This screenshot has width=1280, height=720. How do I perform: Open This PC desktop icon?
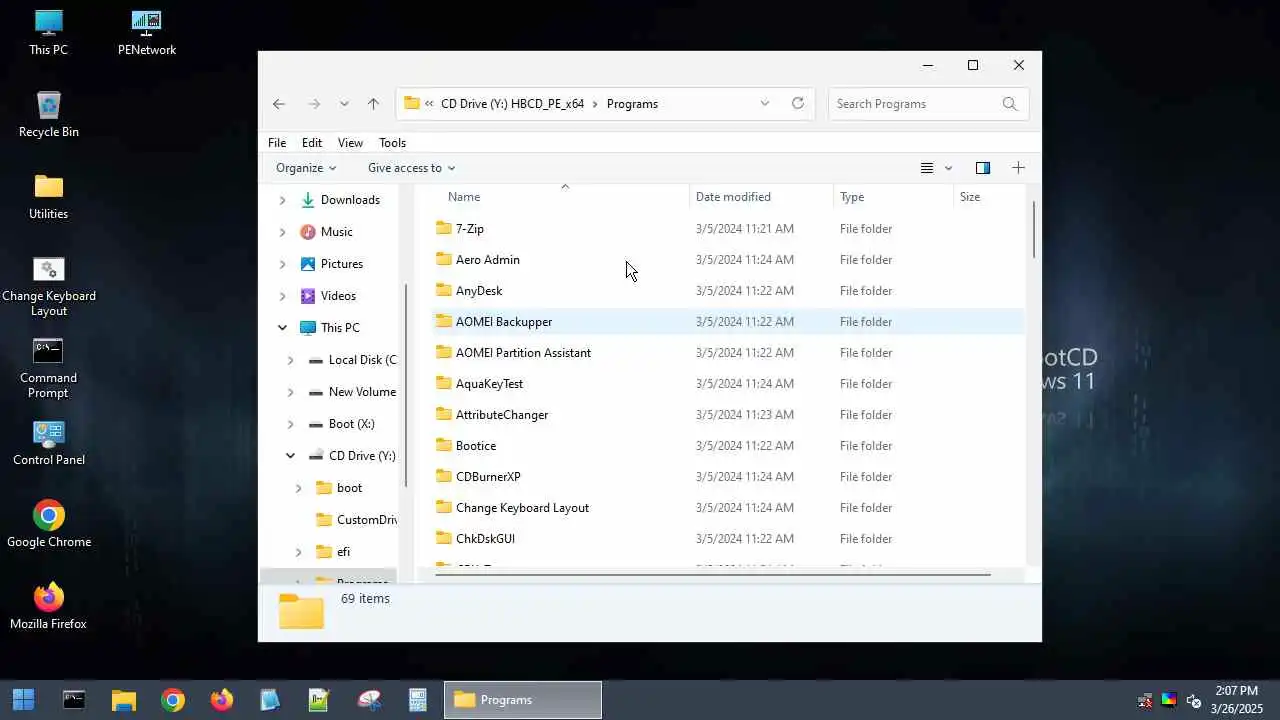point(48,33)
